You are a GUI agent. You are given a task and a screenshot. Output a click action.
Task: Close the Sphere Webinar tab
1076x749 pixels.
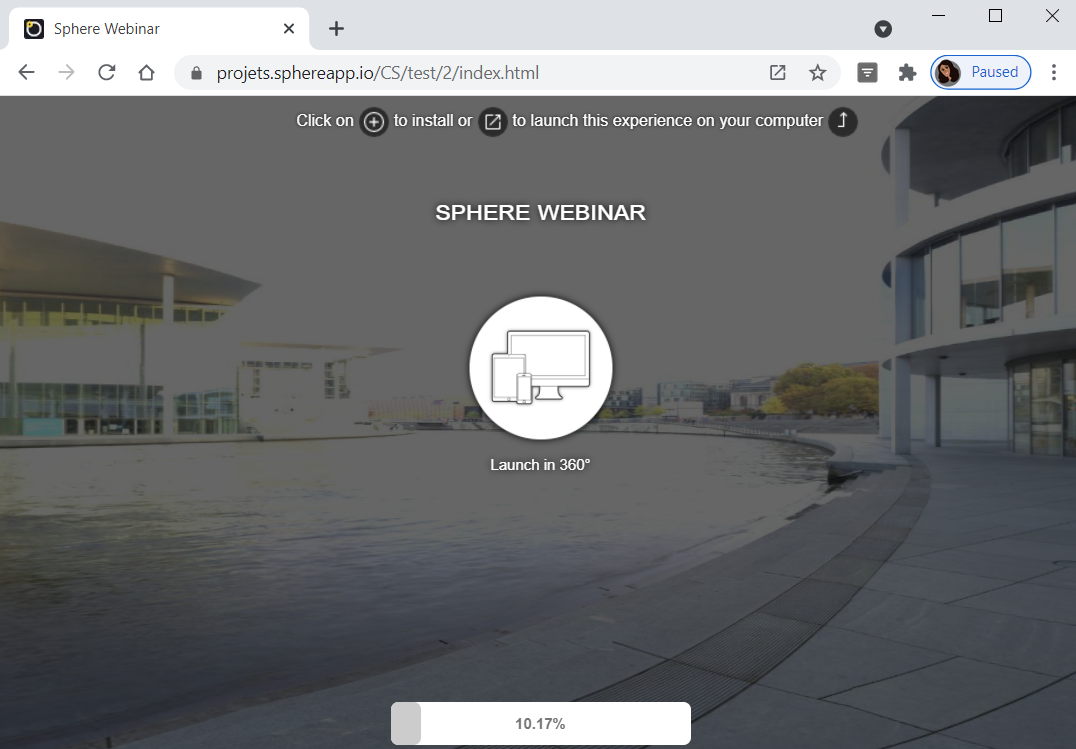pyautogui.click(x=289, y=29)
